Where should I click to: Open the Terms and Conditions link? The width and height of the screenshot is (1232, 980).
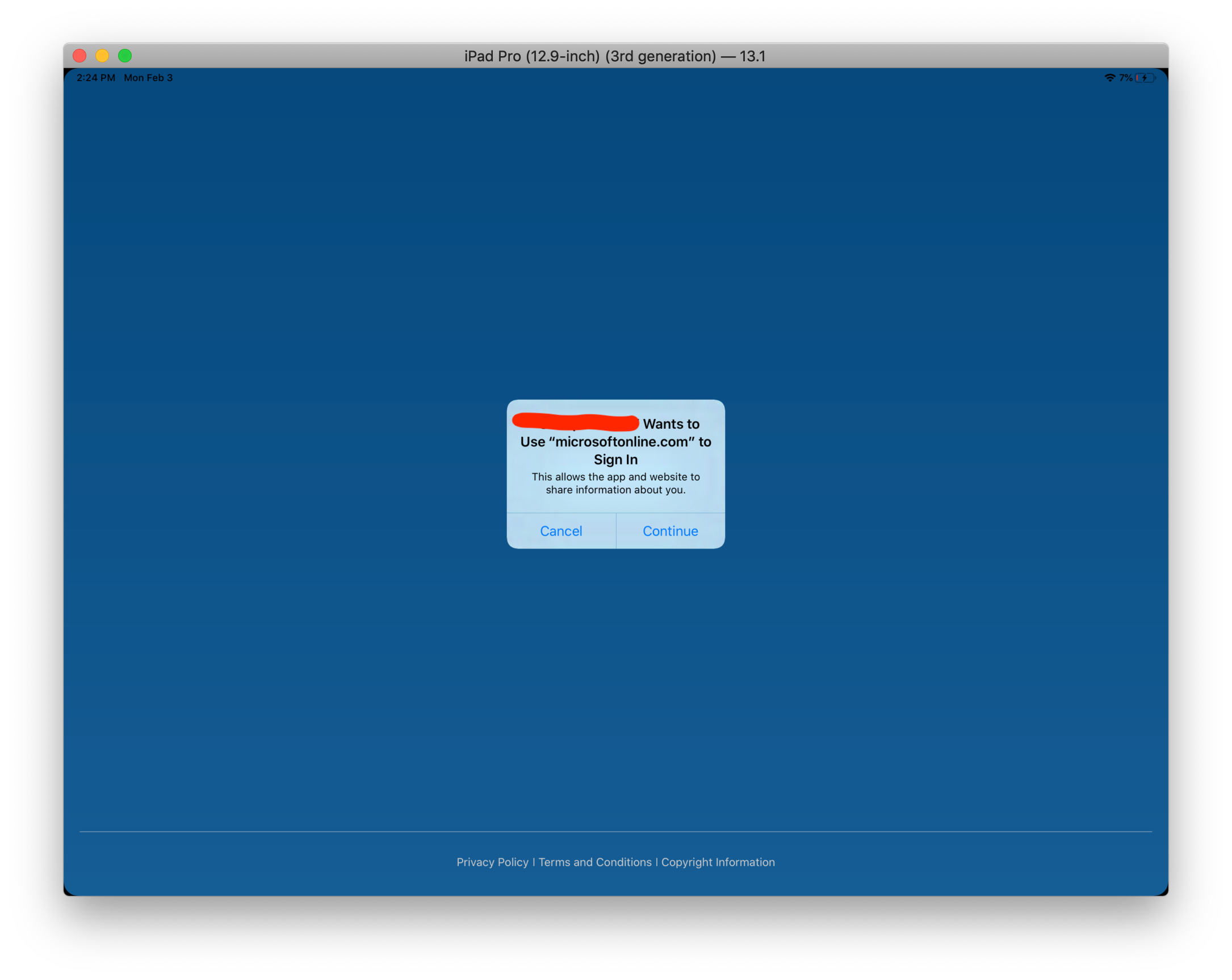pos(594,862)
